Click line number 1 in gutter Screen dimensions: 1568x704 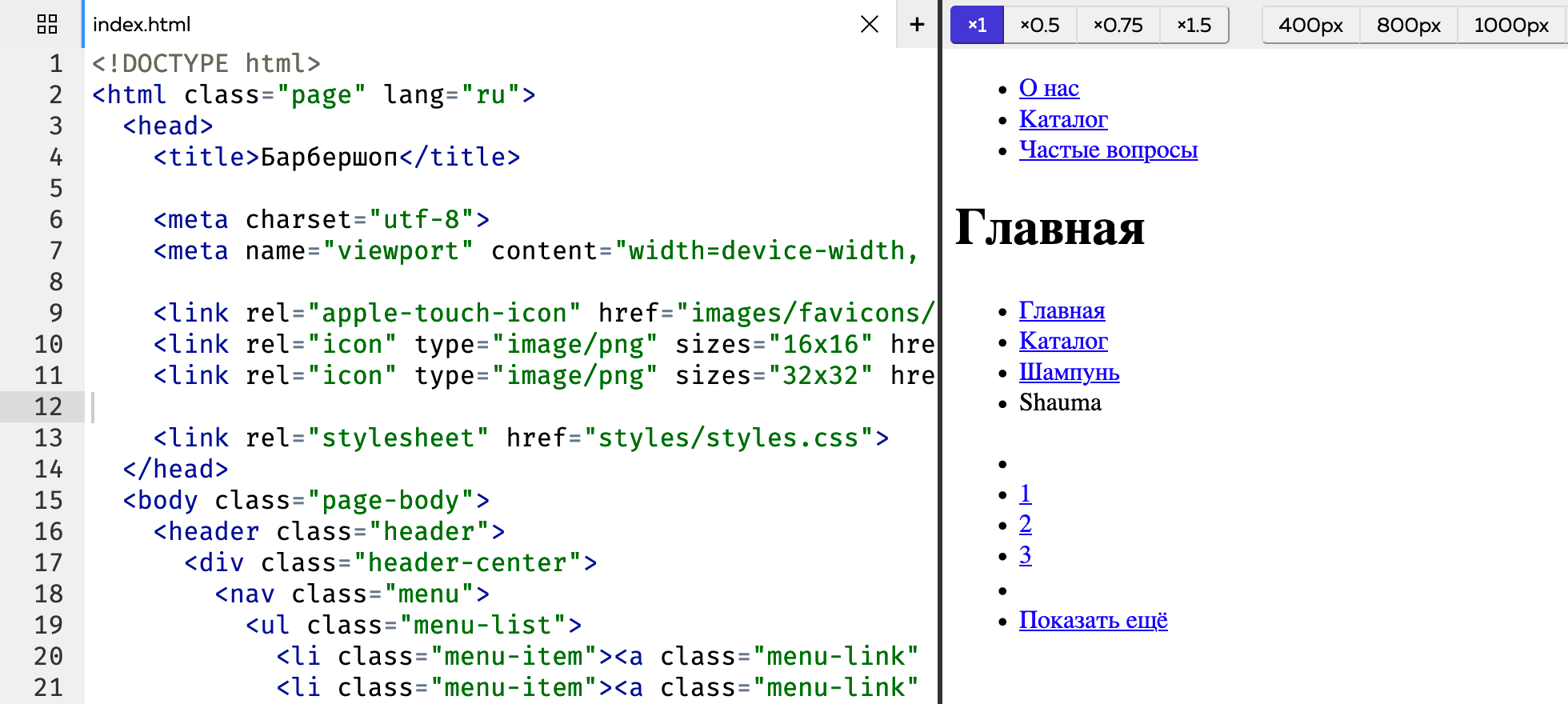click(x=56, y=63)
